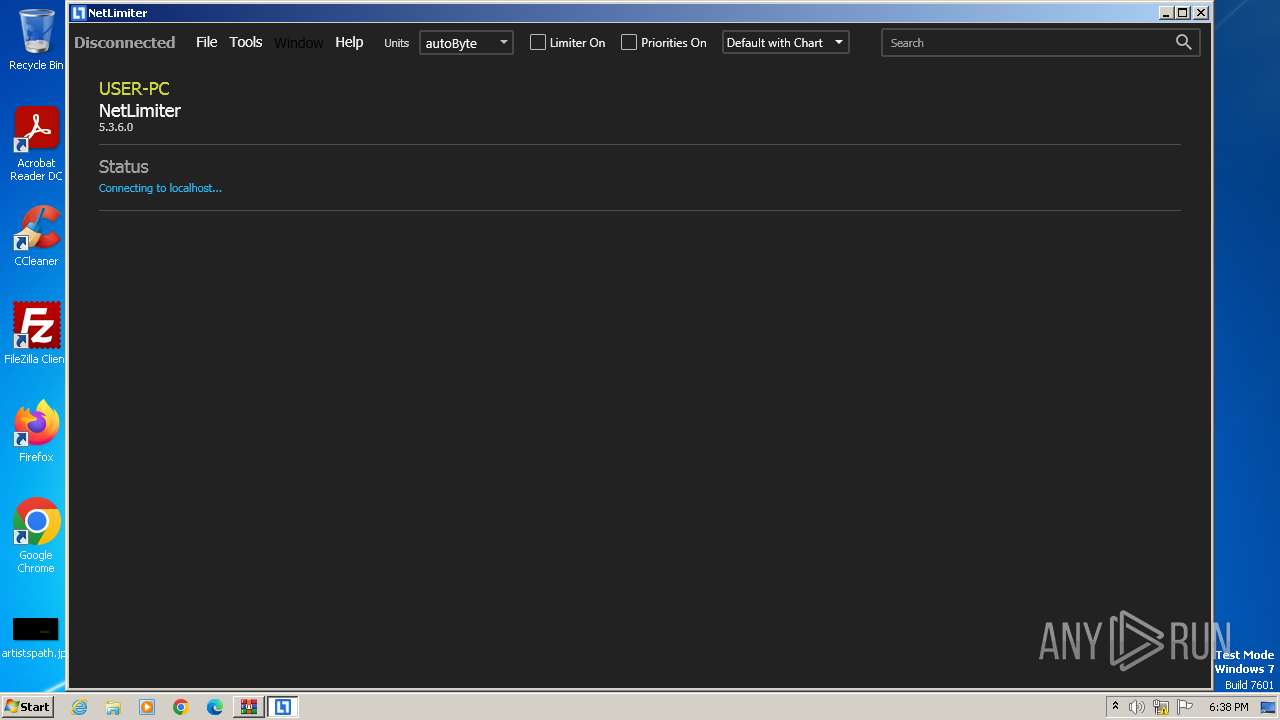Open FileZilla Client shortcut

[x=36, y=333]
